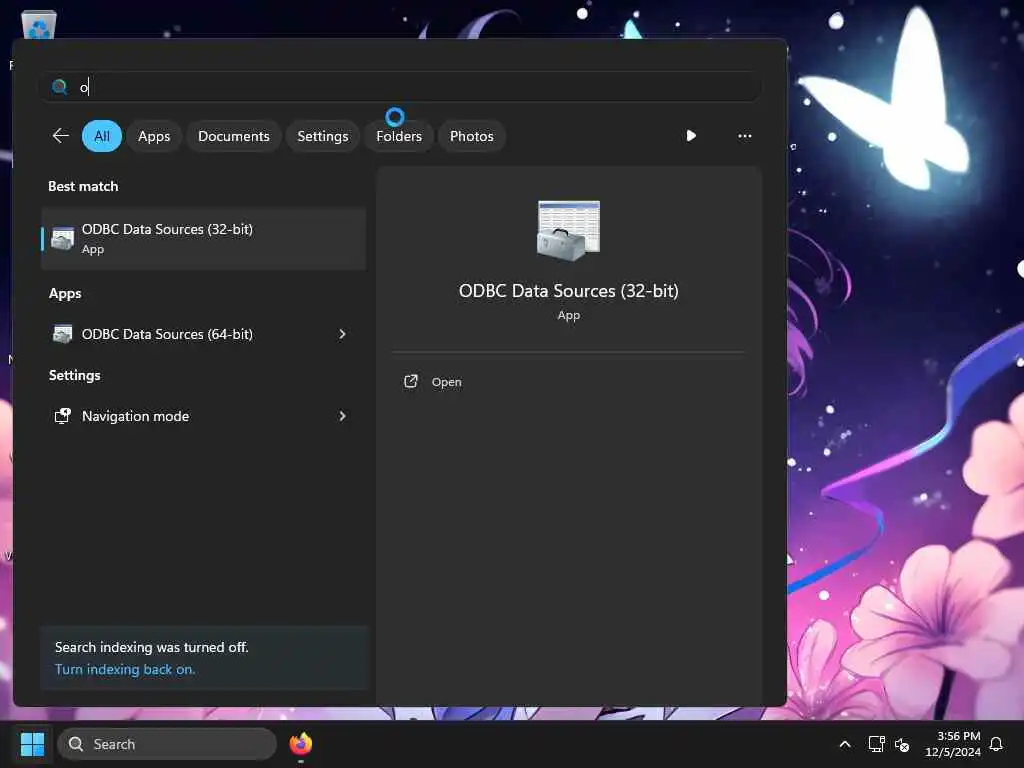Show more filters with the play arrow
Screen dimensions: 1024x768
point(691,136)
